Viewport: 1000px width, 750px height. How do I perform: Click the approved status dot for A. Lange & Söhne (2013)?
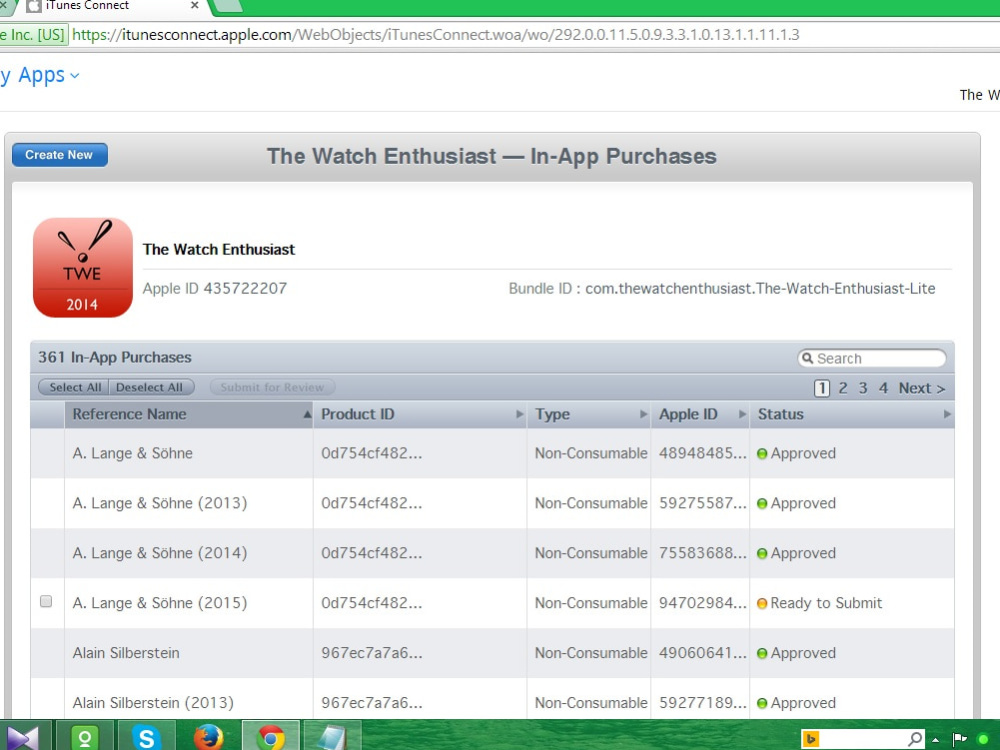pos(761,504)
